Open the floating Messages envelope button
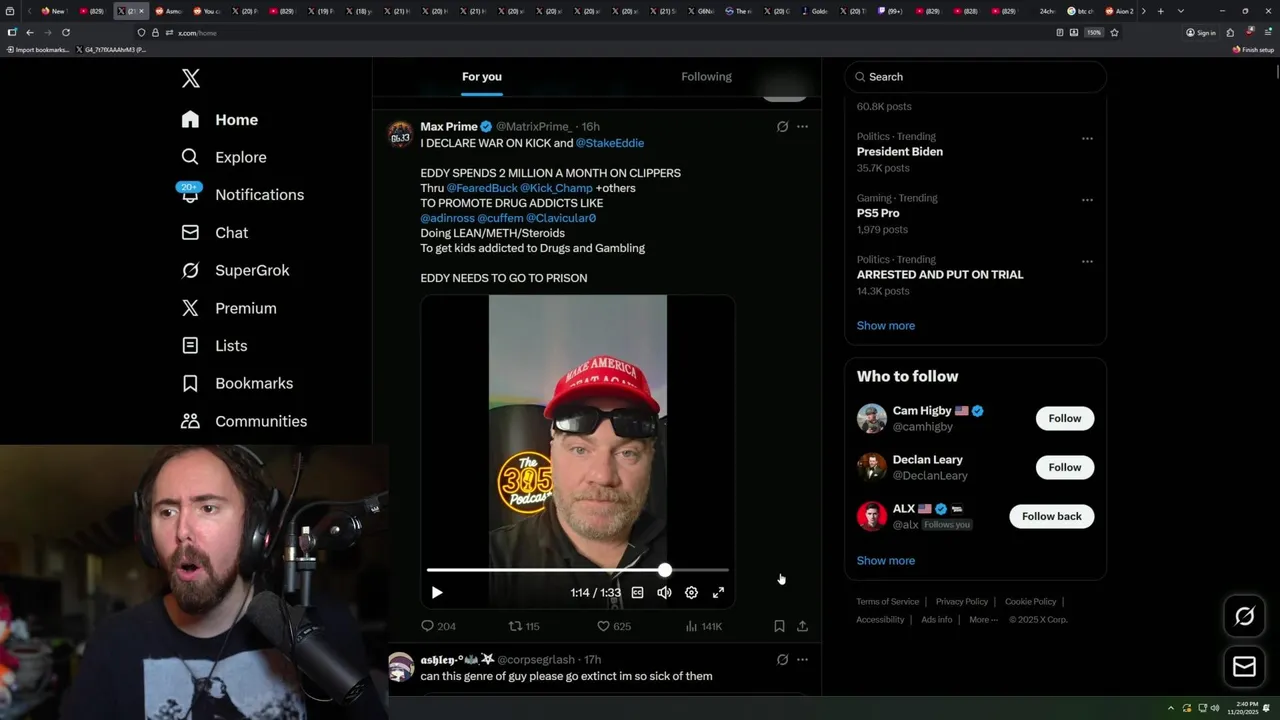This screenshot has width=1280, height=720. pos(1244,666)
